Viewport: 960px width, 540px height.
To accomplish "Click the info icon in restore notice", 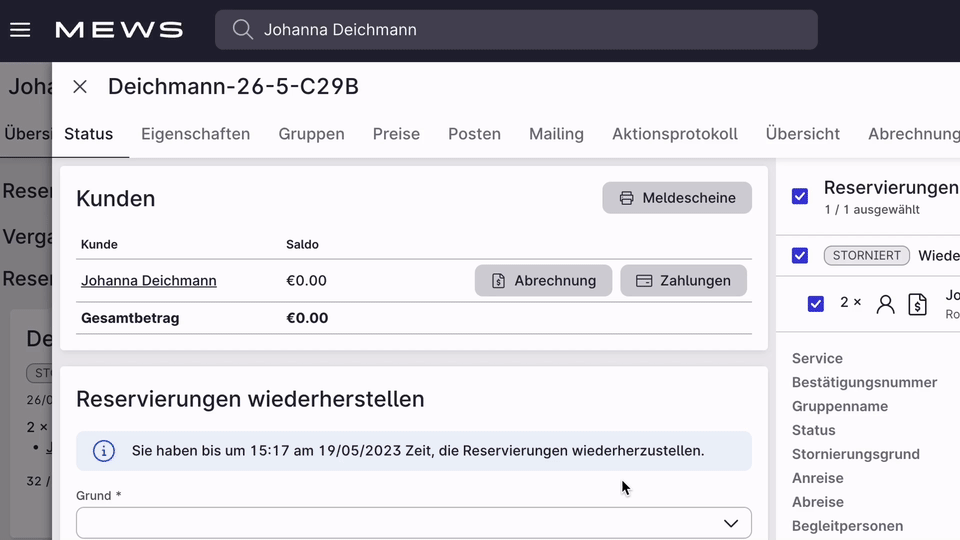I will [x=103, y=451].
